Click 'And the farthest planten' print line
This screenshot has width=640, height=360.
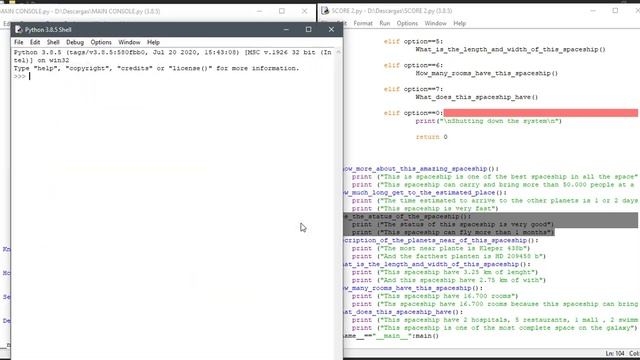[449, 256]
